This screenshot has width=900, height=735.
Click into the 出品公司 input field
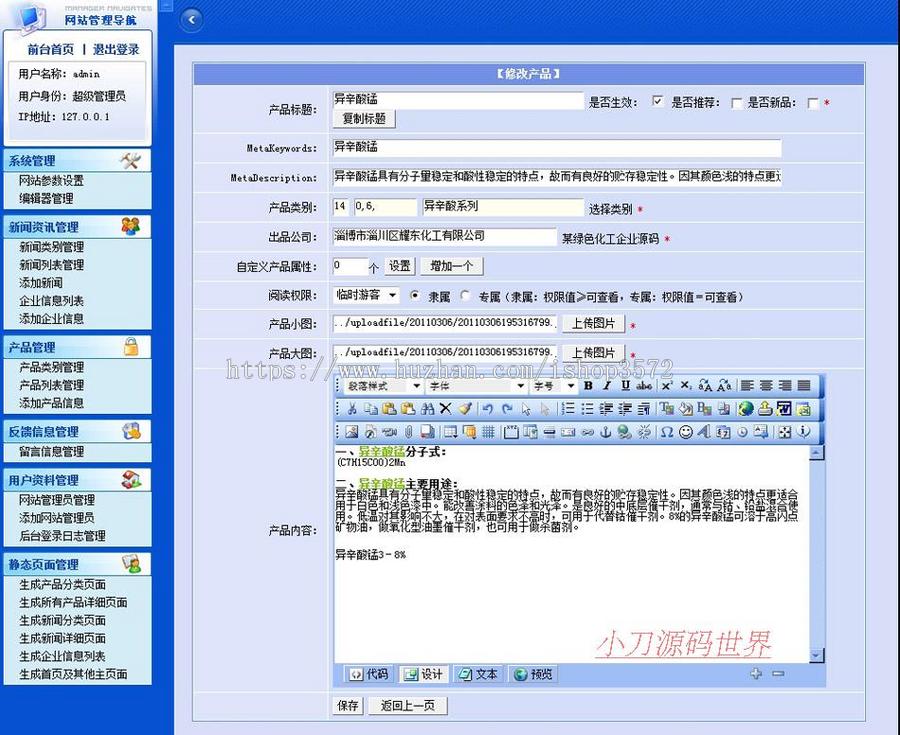445,236
